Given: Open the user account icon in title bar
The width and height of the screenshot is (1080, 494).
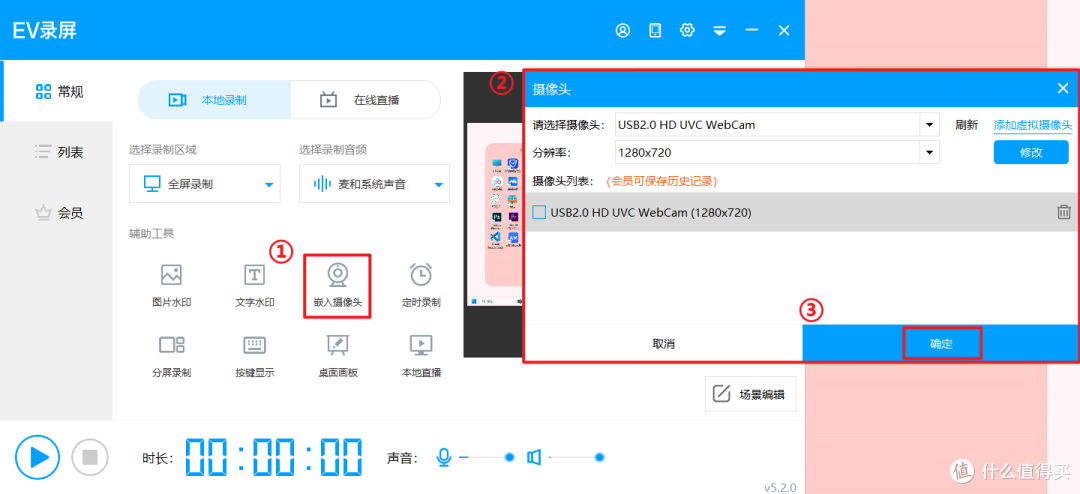Looking at the screenshot, I should point(623,30).
